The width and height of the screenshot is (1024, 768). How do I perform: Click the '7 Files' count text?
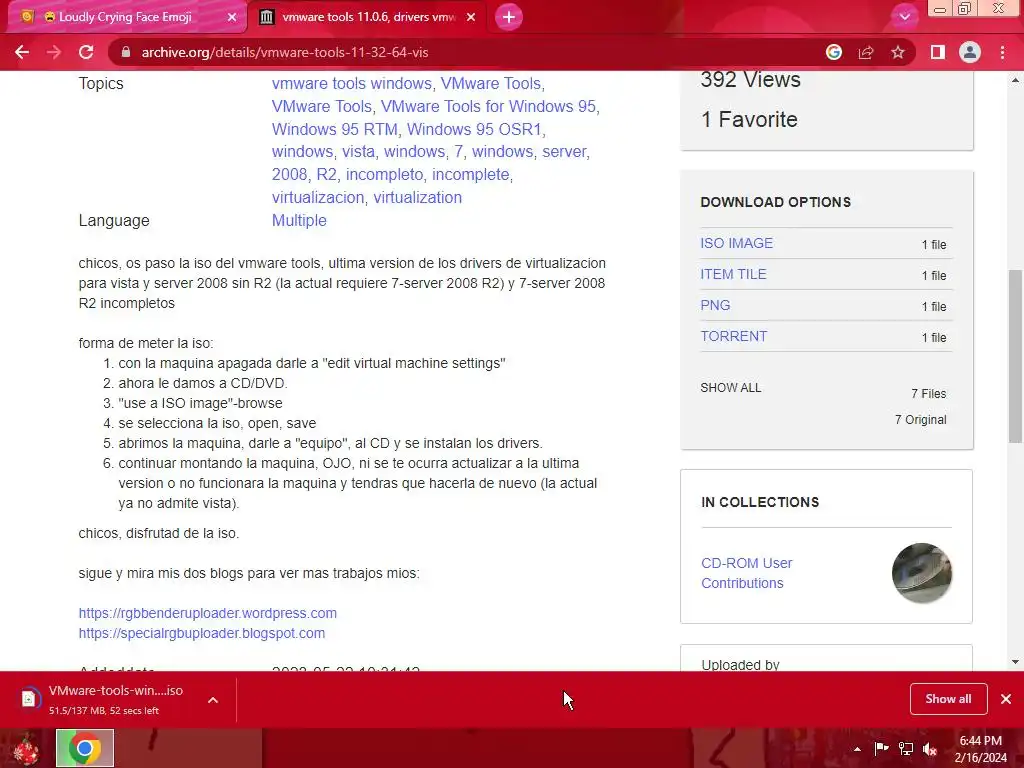(929, 394)
